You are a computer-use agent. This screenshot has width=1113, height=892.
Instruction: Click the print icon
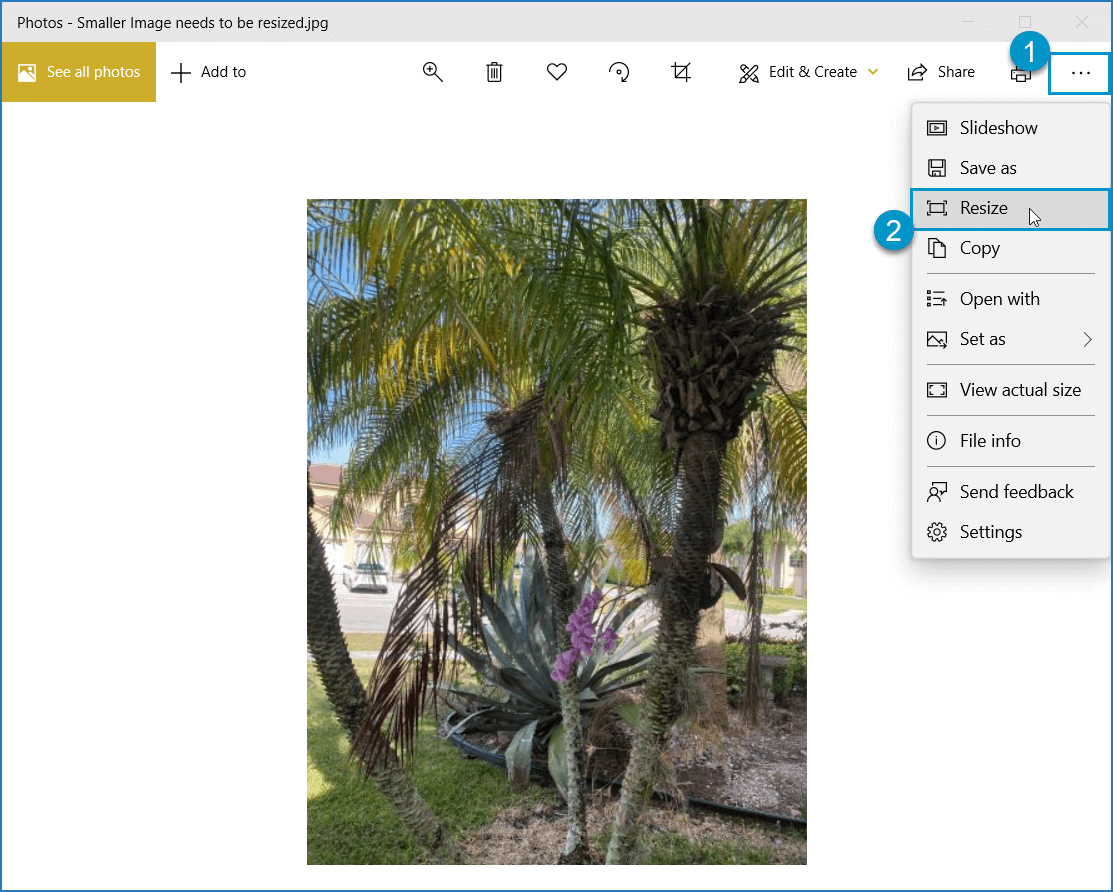pos(1020,75)
